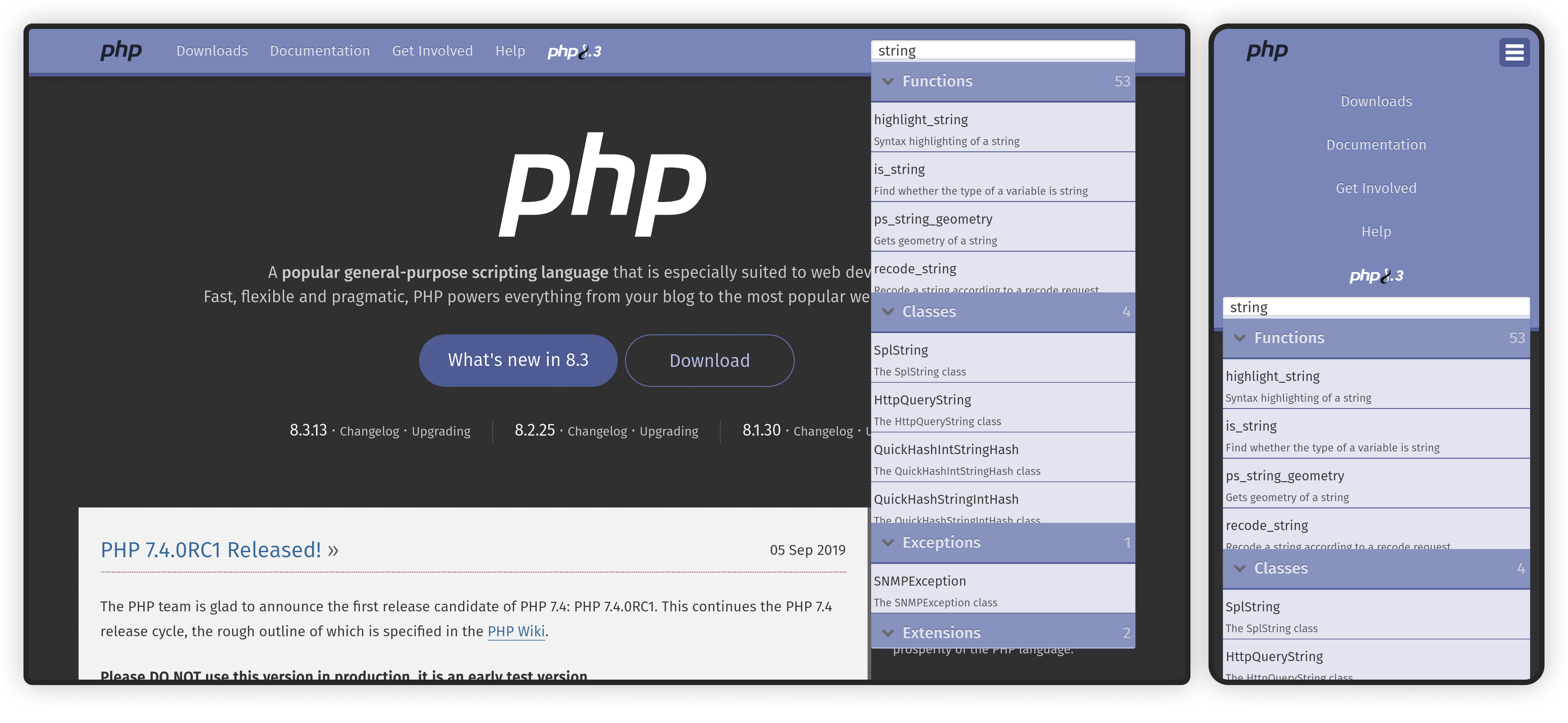Follow the PHP Wiki link
This screenshot has width=1568, height=723.
point(516,632)
